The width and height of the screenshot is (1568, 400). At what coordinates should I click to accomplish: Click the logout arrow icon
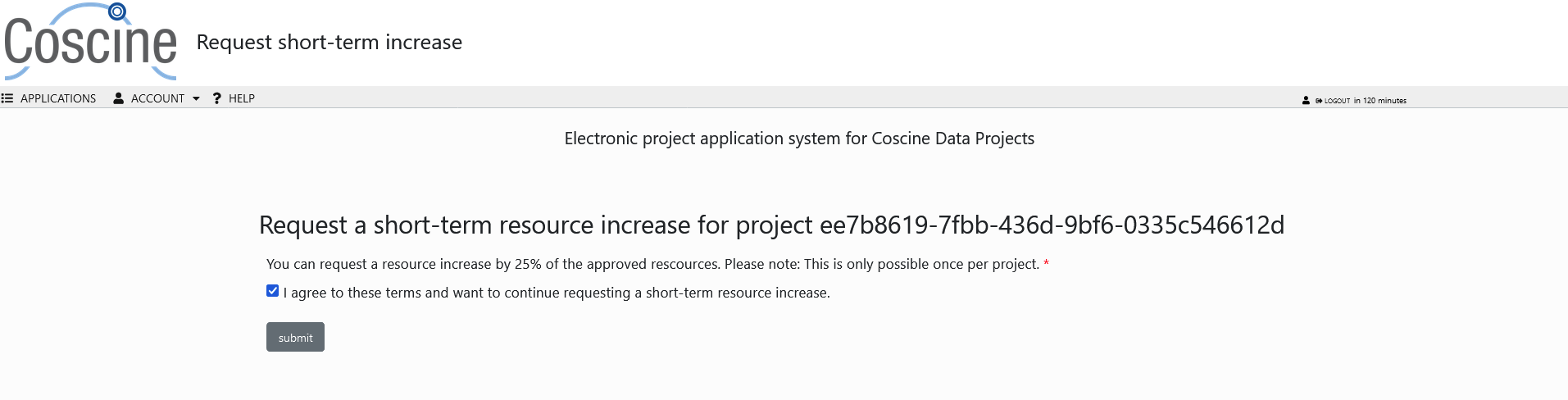(1319, 101)
